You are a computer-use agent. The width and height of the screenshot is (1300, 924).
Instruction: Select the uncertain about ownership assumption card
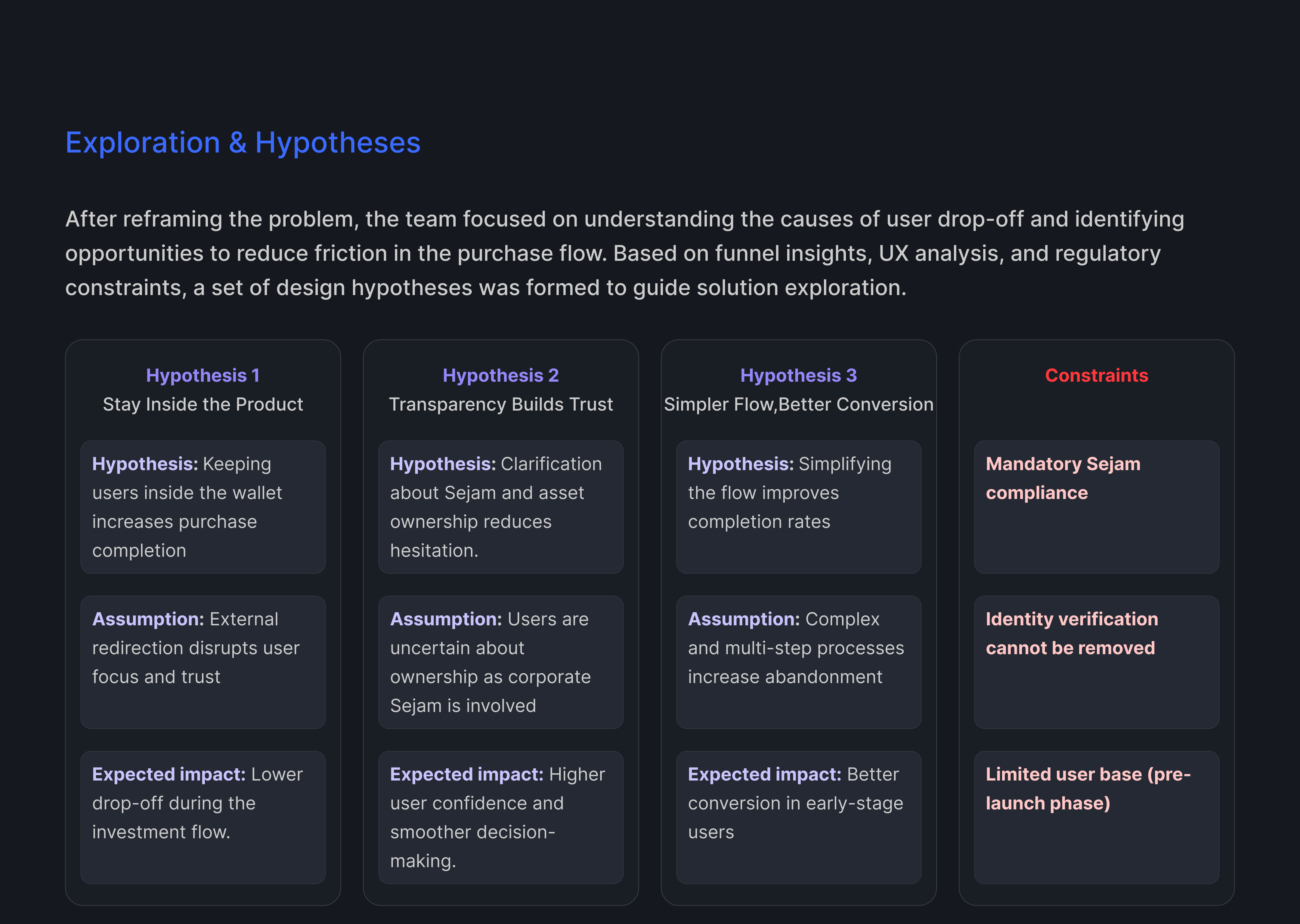point(501,662)
